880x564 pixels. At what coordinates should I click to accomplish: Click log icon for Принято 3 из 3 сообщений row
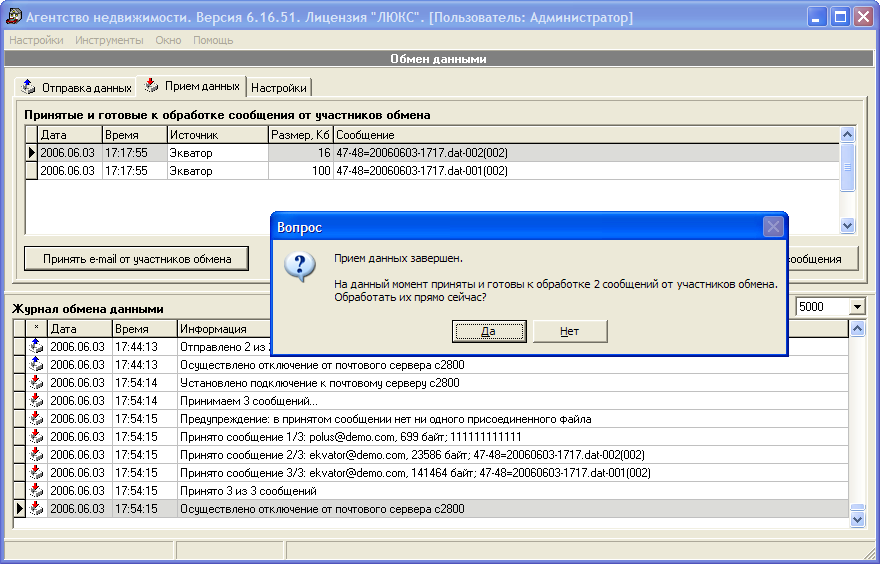coord(36,490)
